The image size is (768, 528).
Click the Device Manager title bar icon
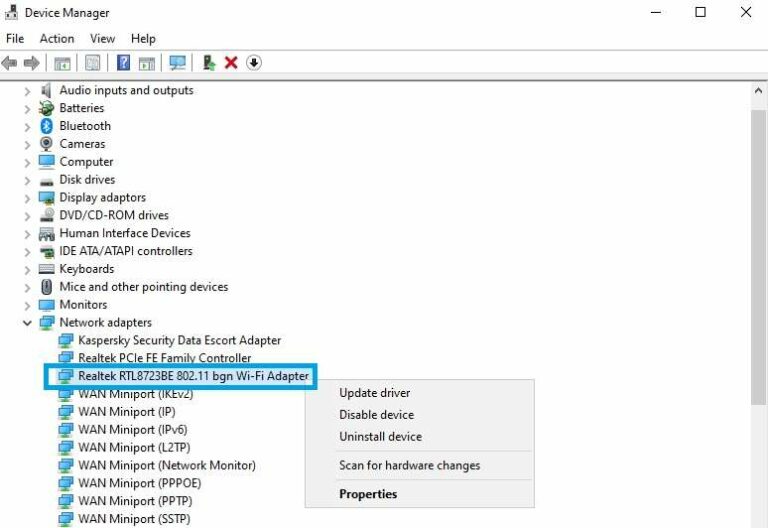tap(11, 13)
